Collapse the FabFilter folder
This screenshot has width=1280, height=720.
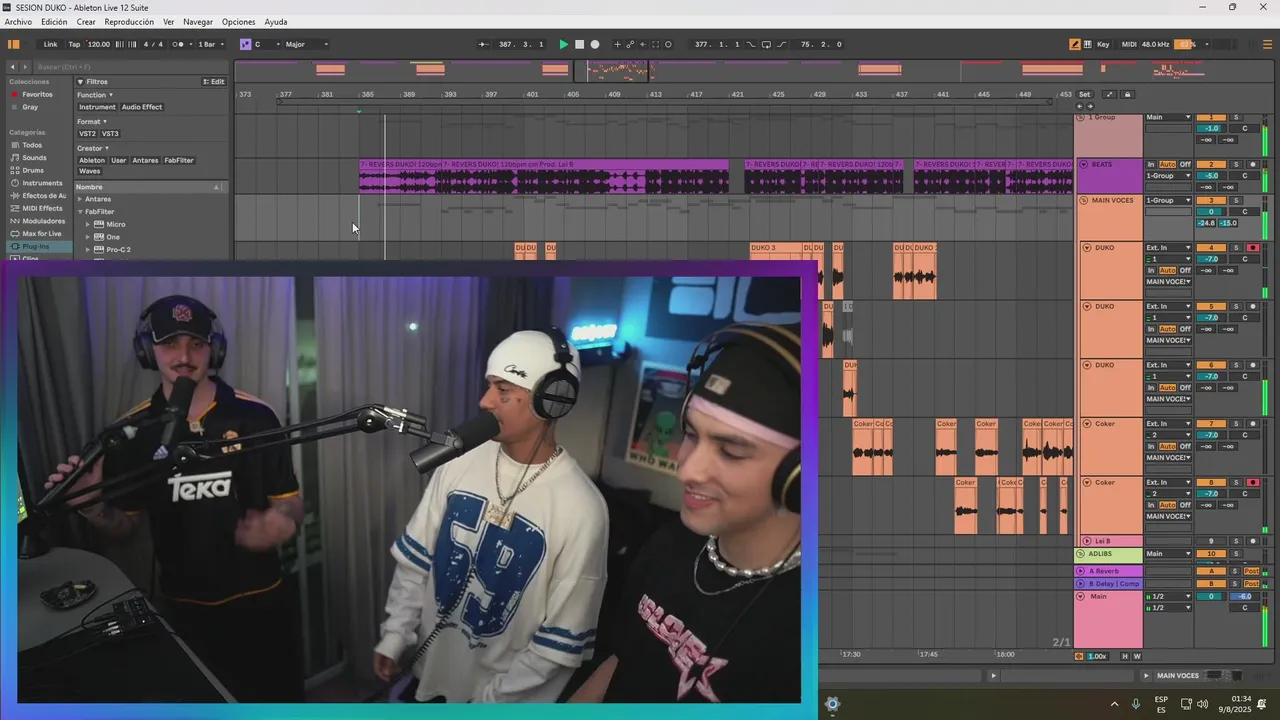coord(80,212)
